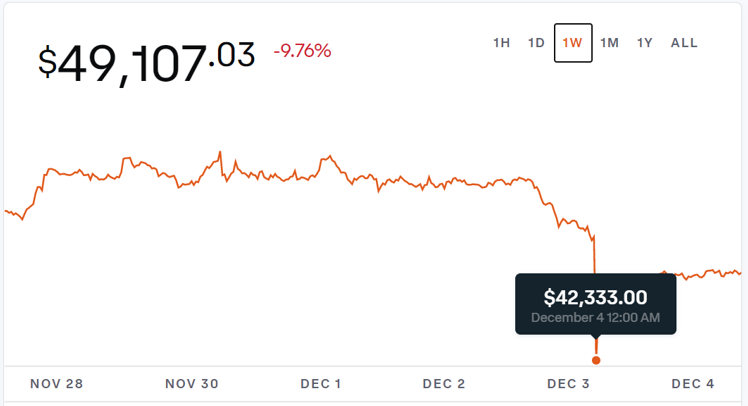
Task: Click the orange data point marker dot
Action: point(596,360)
